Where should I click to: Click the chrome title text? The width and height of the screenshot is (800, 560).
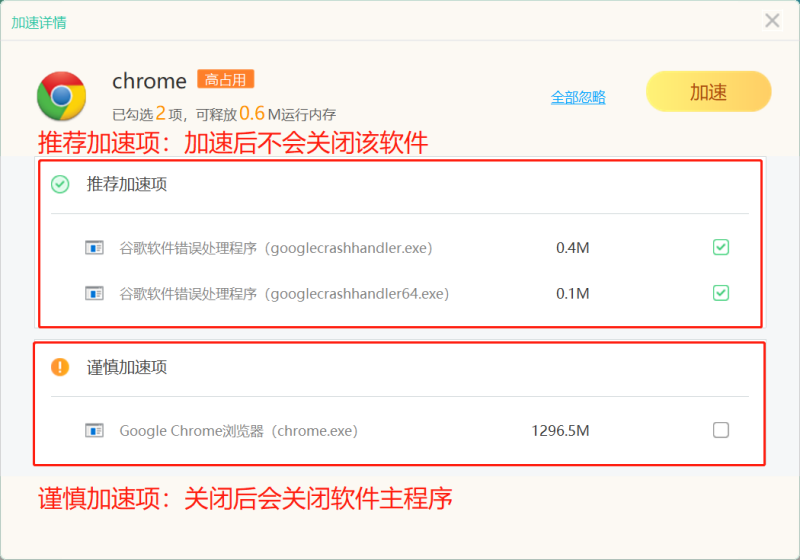(x=149, y=81)
